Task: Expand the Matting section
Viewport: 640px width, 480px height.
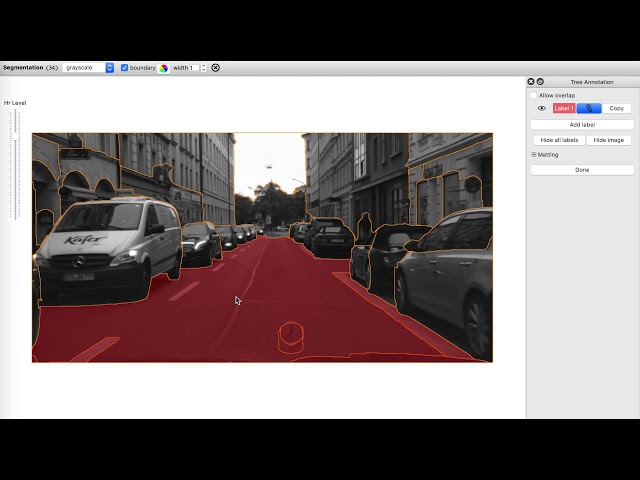Action: click(533, 155)
